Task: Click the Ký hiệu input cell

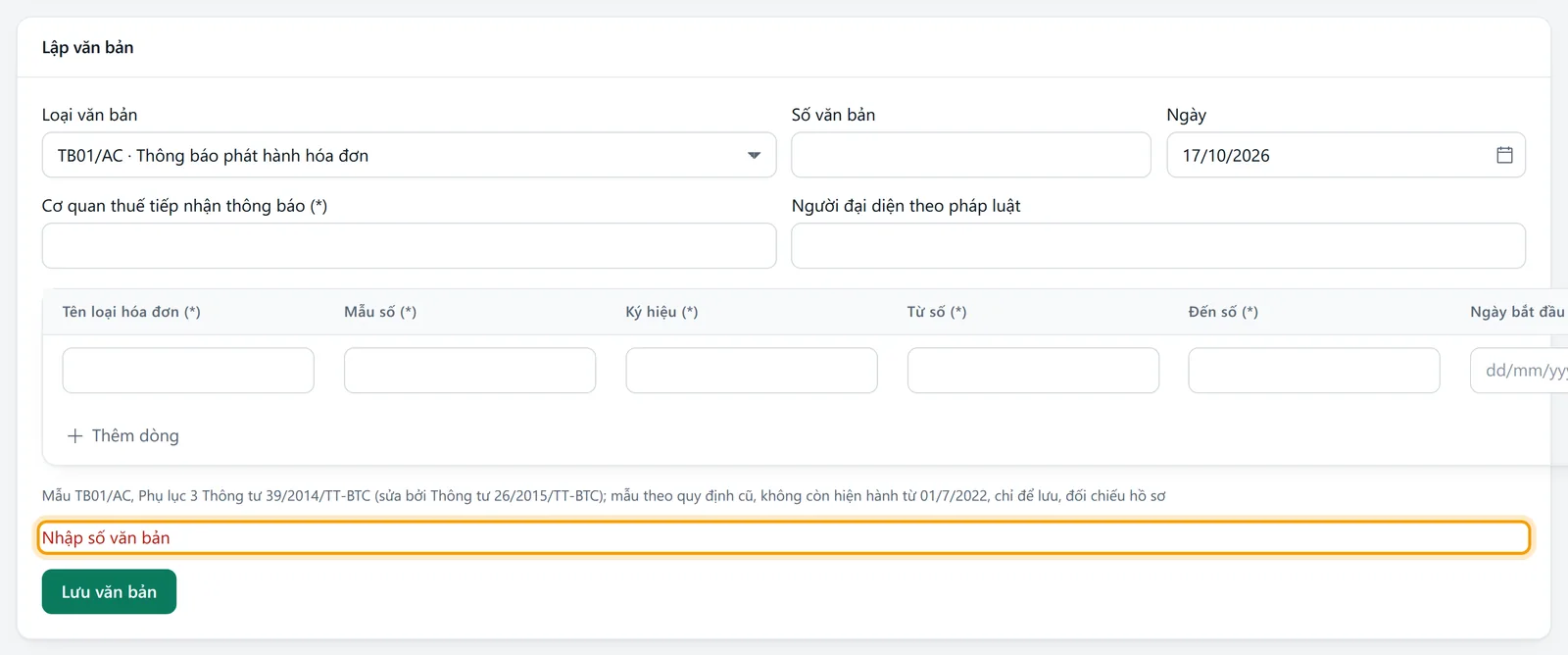Action: click(752, 371)
